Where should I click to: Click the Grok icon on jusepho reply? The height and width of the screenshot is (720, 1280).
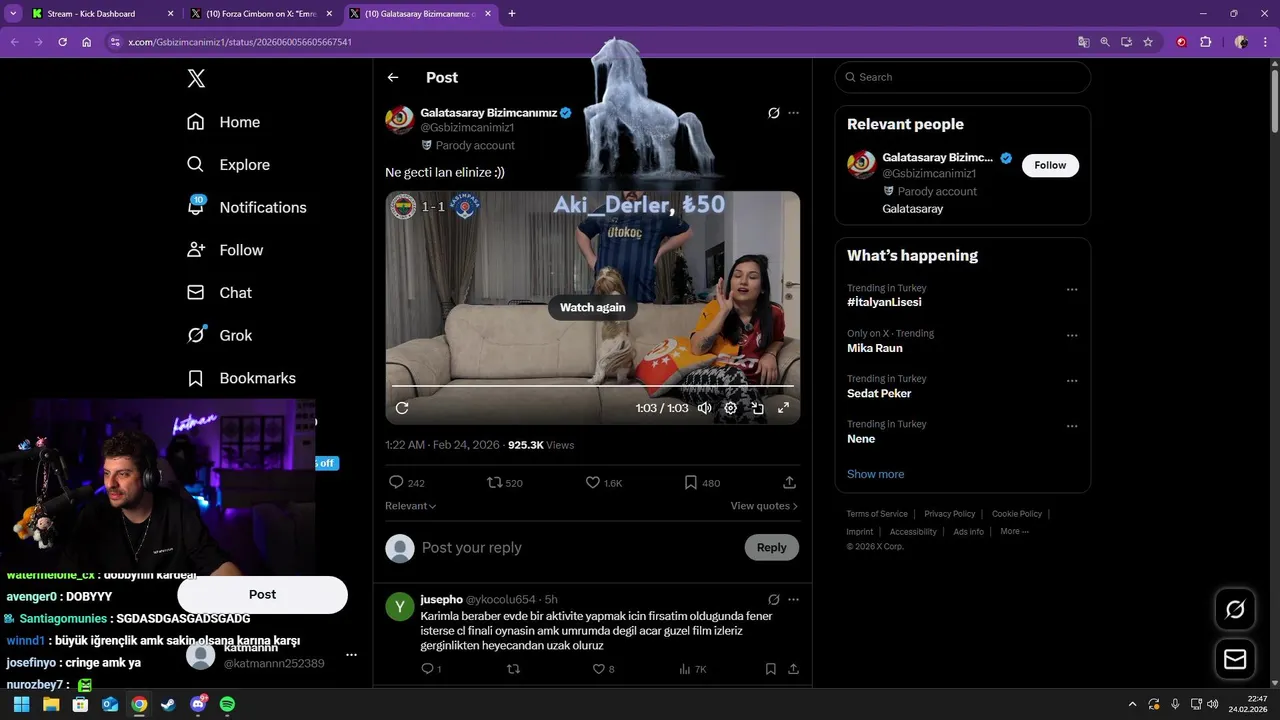coord(773,599)
